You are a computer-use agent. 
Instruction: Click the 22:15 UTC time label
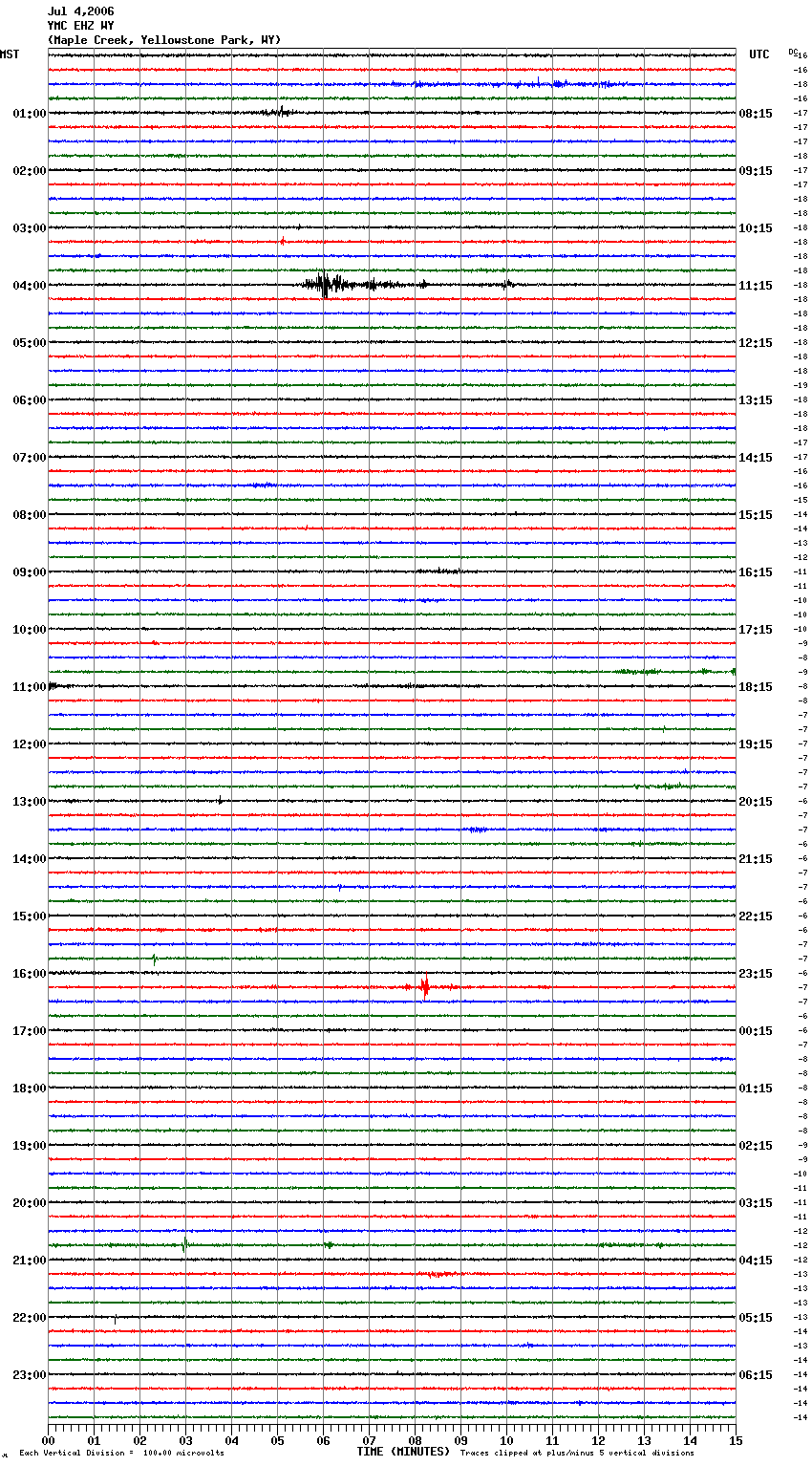pos(756,916)
